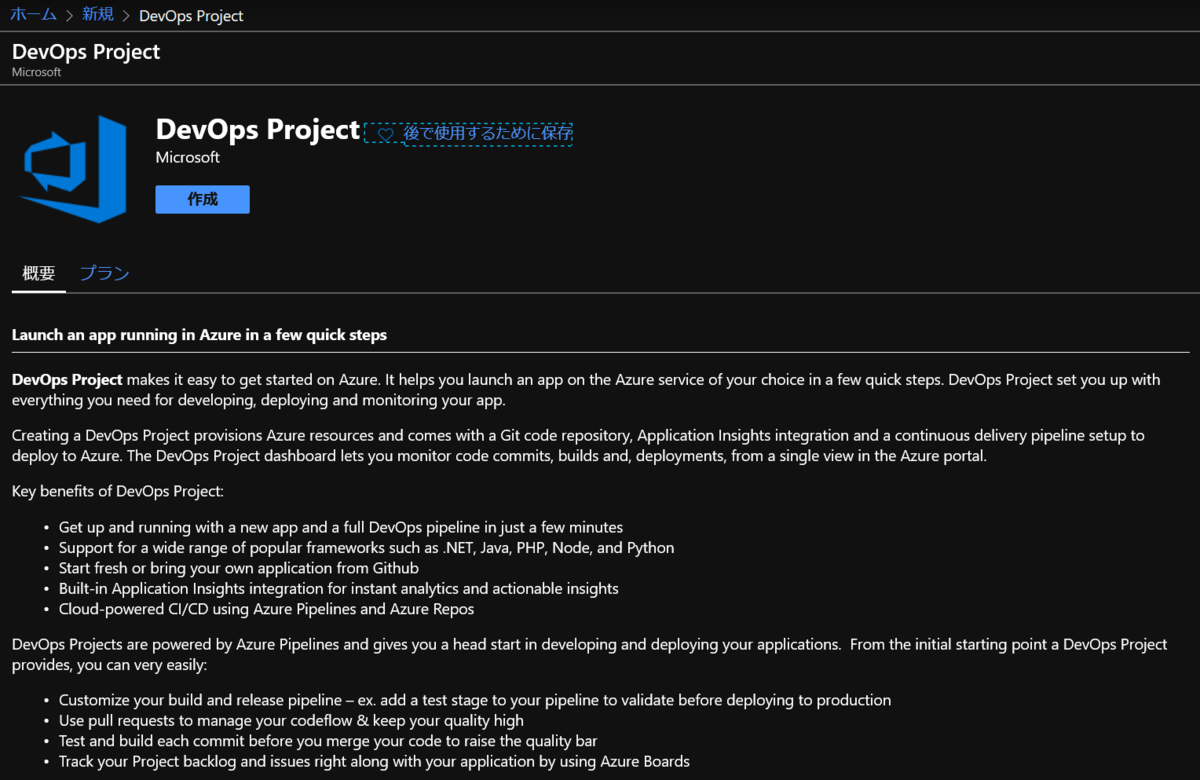Click bullet Built-in Application Insights integration
Screen dimensions: 1200x780
point(339,589)
